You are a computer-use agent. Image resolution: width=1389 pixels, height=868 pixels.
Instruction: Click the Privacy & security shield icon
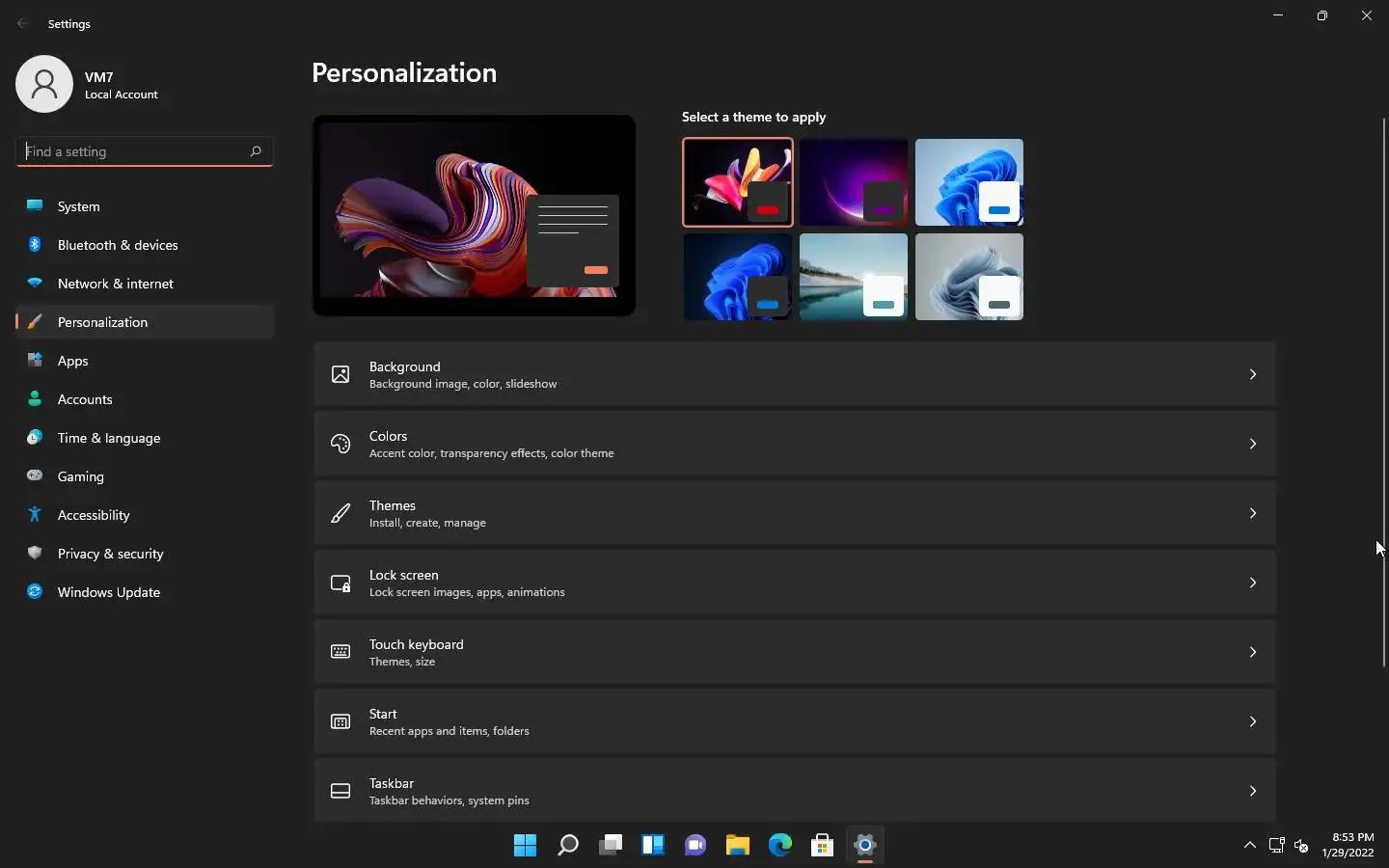pos(35,553)
